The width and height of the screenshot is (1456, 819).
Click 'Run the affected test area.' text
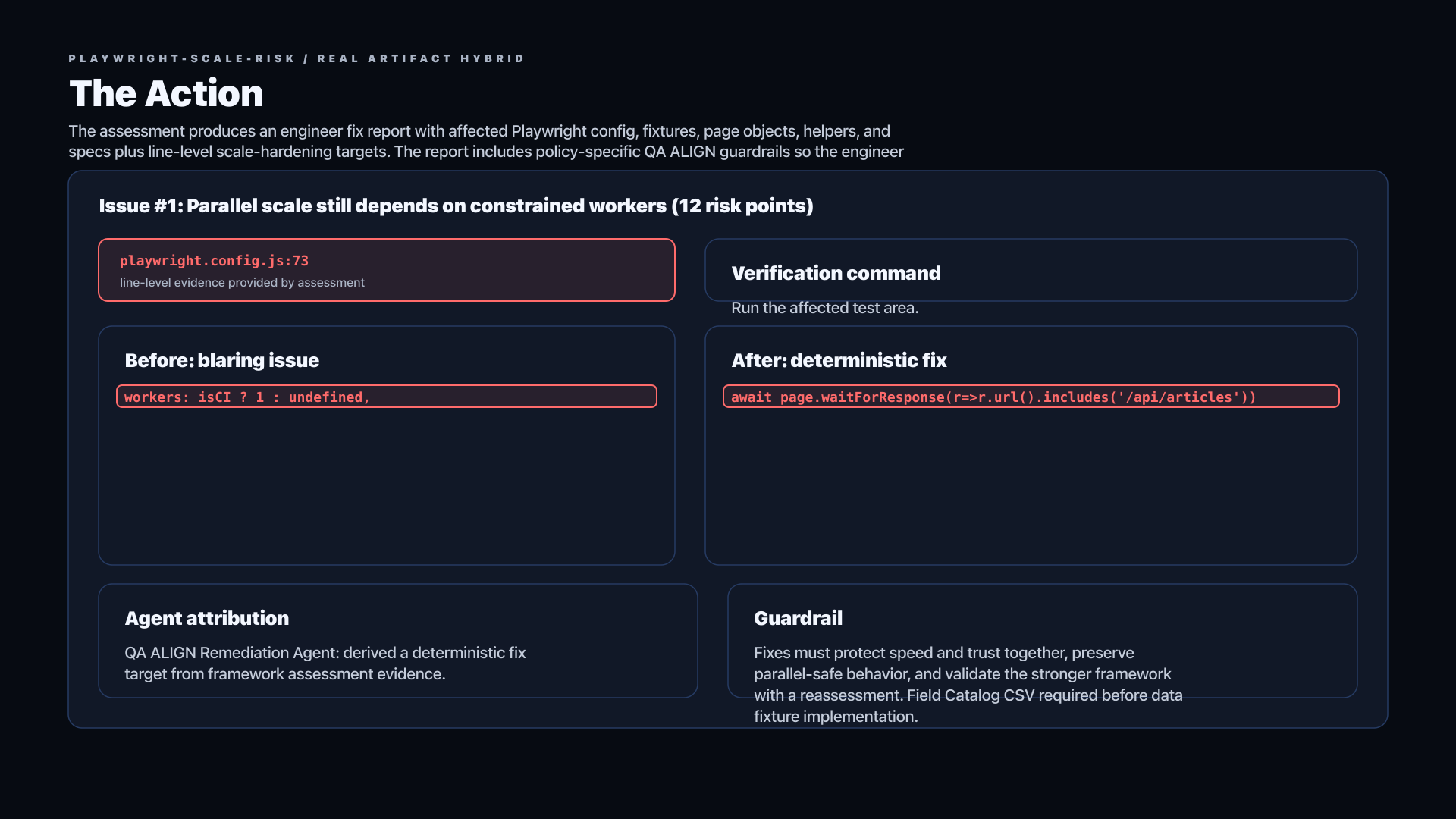824,308
